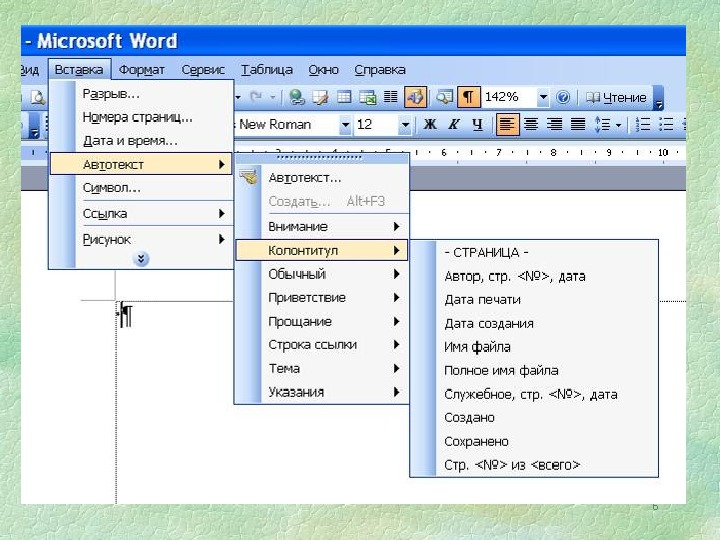Viewport: 720px width, 540px height.
Task: Click the horizontal ruler at mark 8
Action: 553,153
